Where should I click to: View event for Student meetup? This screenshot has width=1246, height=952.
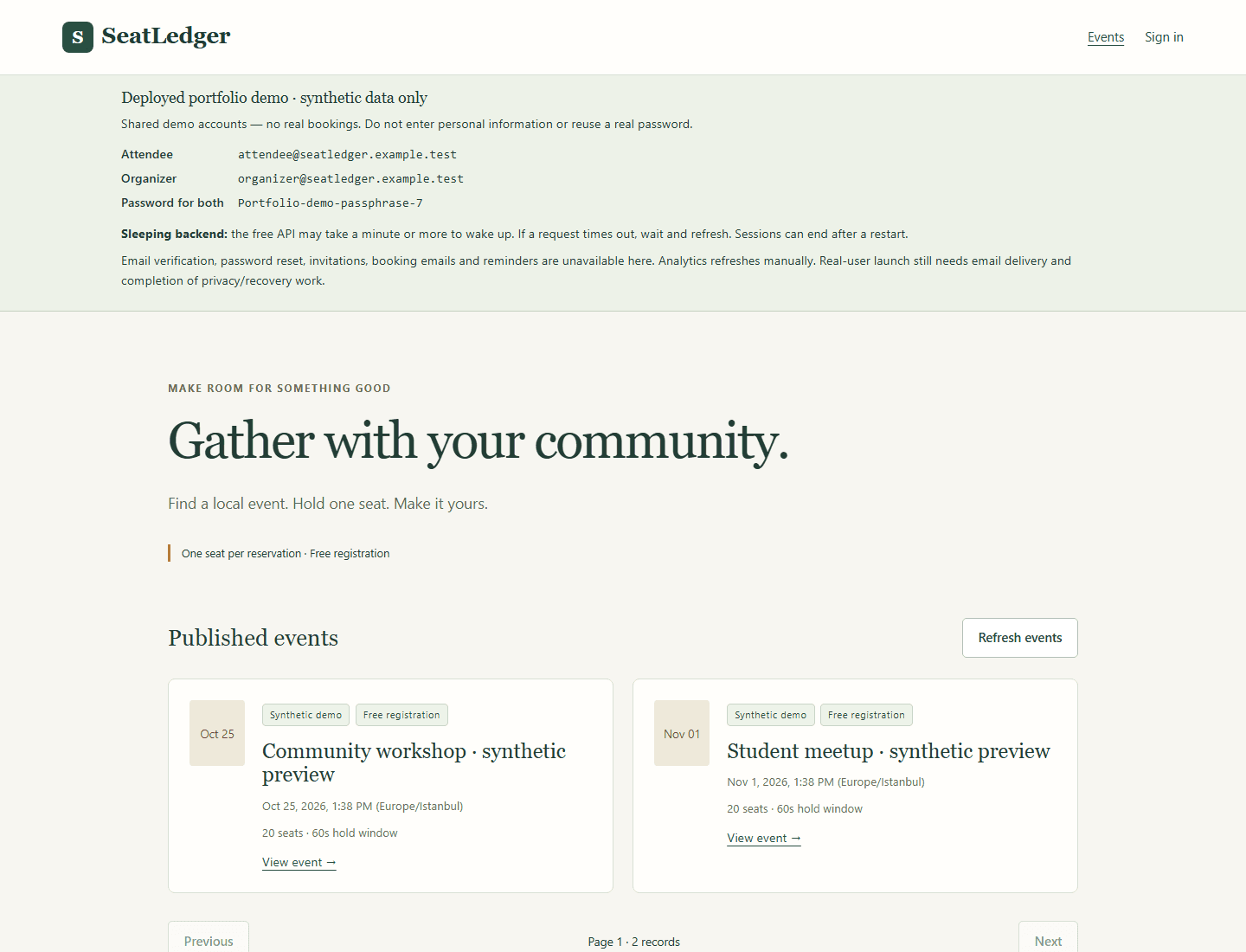point(764,839)
